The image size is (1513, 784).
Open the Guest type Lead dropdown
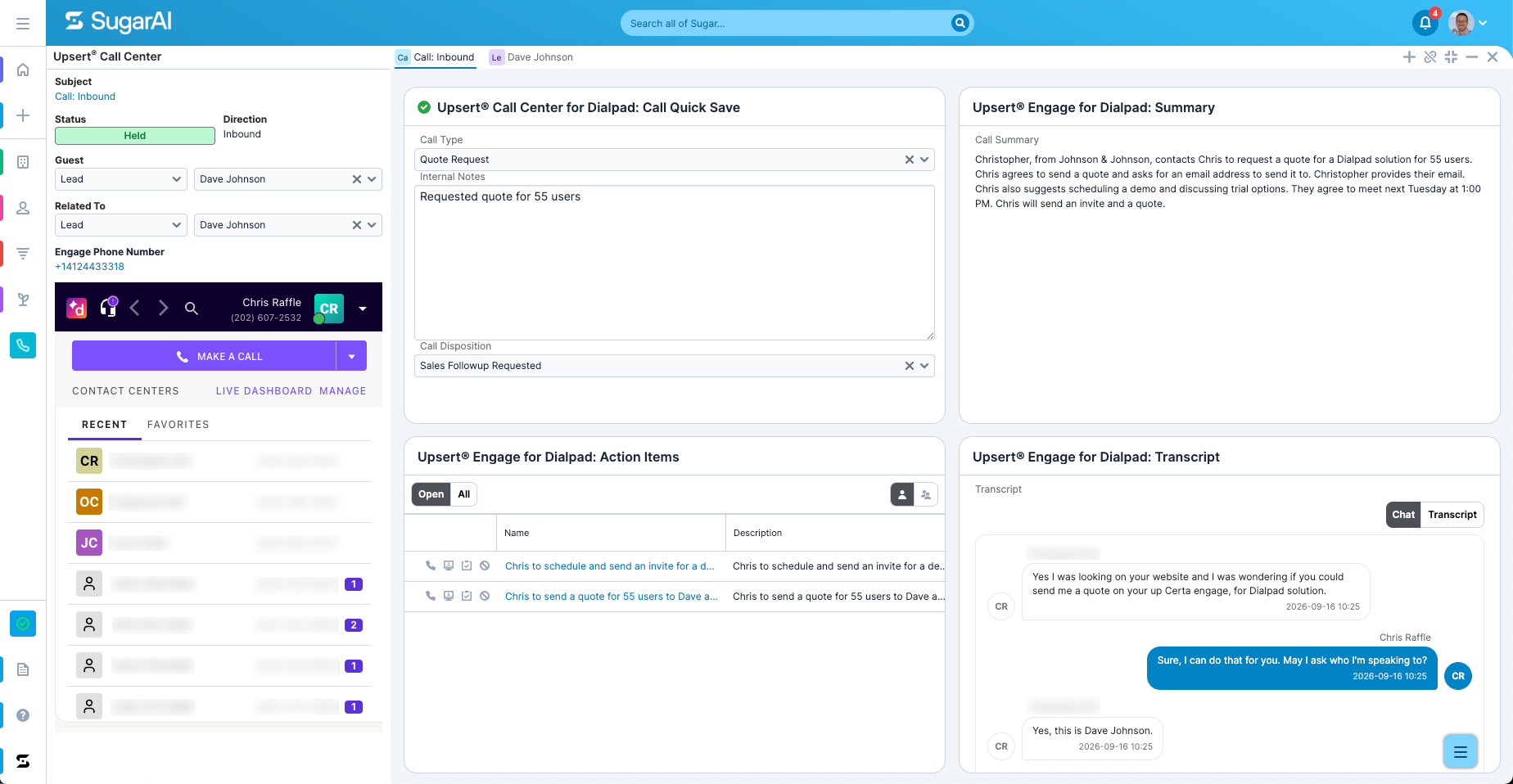pyautogui.click(x=121, y=179)
